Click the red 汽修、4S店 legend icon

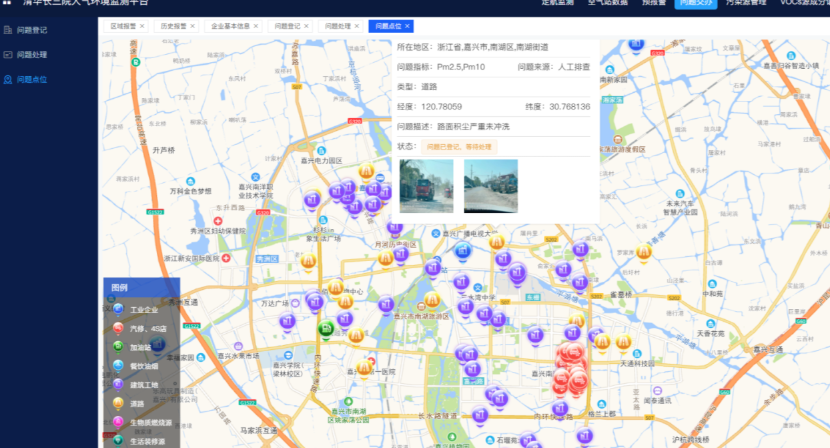[118, 328]
